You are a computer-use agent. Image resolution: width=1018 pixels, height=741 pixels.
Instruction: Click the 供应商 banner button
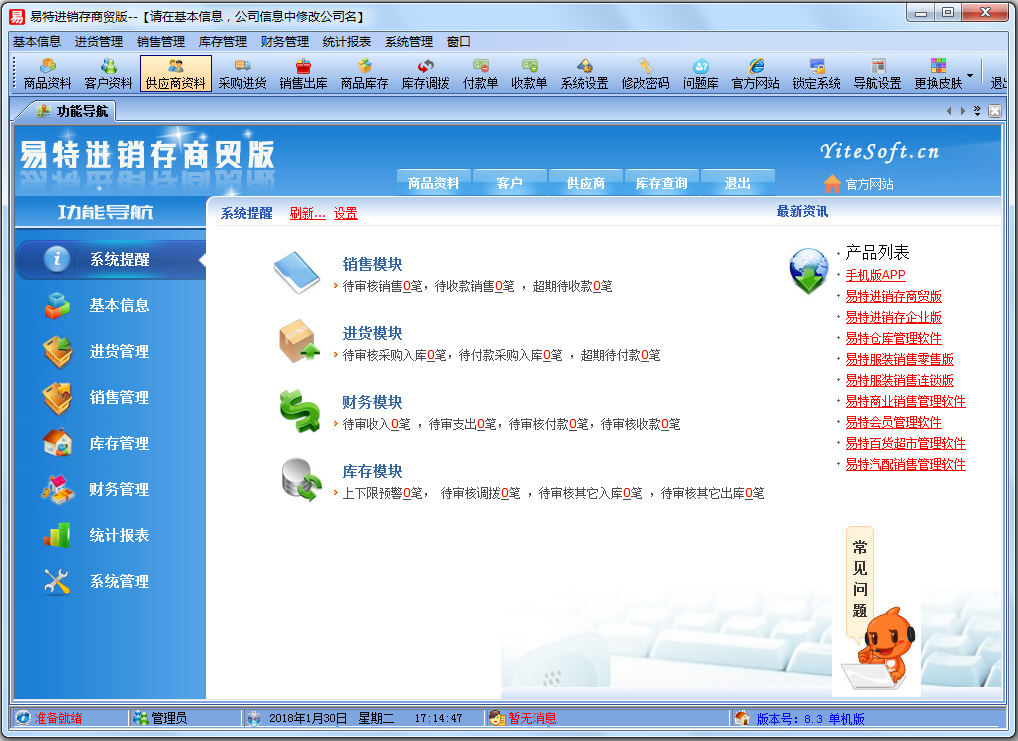pyautogui.click(x=586, y=183)
